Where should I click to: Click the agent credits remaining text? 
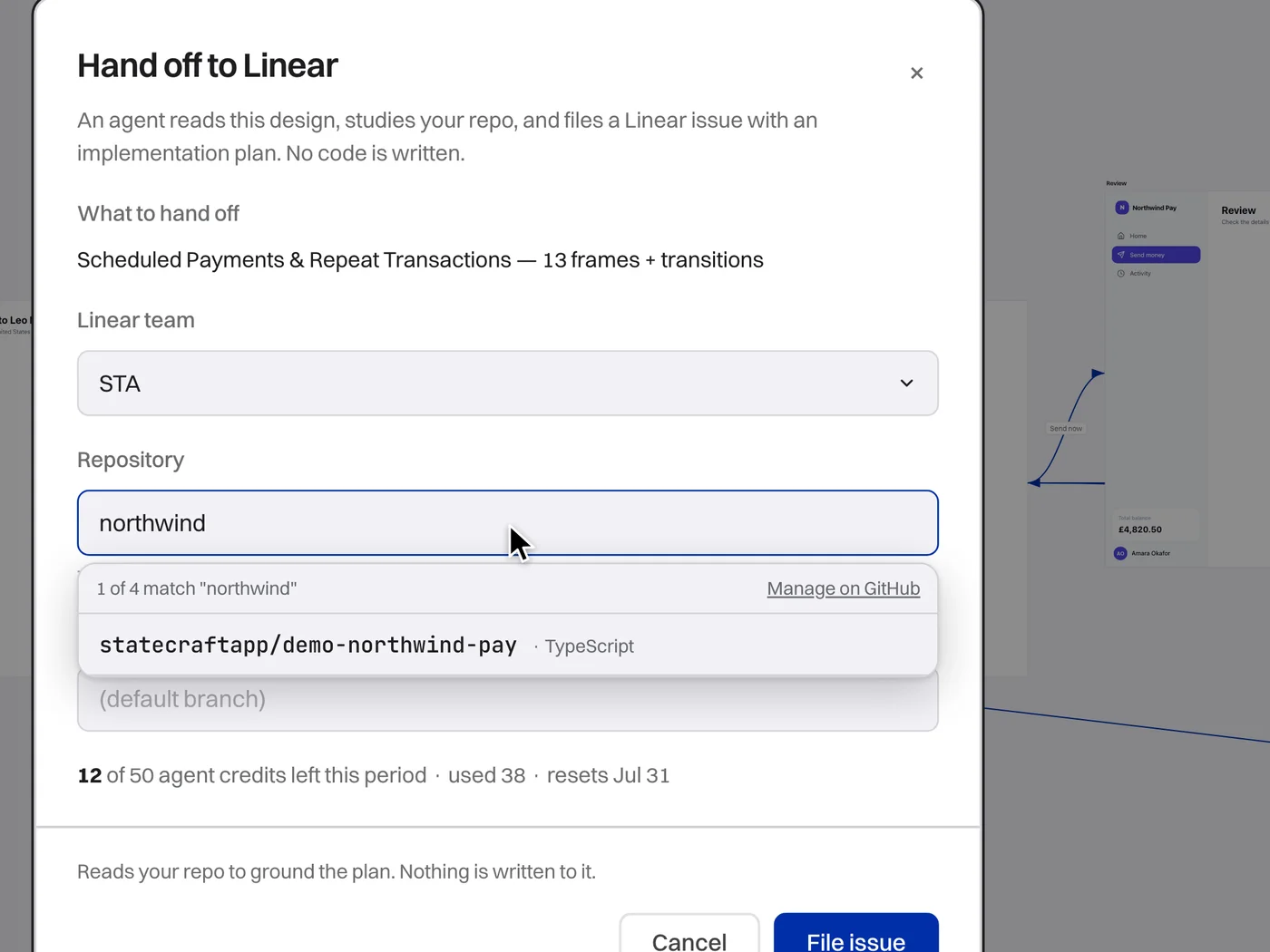point(374,775)
